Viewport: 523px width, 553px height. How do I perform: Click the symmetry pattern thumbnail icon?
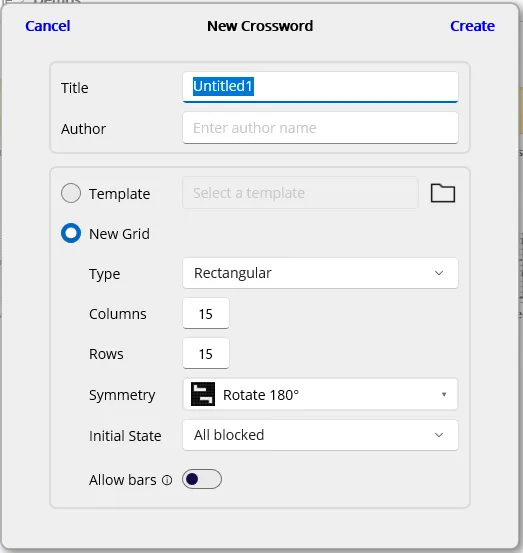[x=203, y=394]
